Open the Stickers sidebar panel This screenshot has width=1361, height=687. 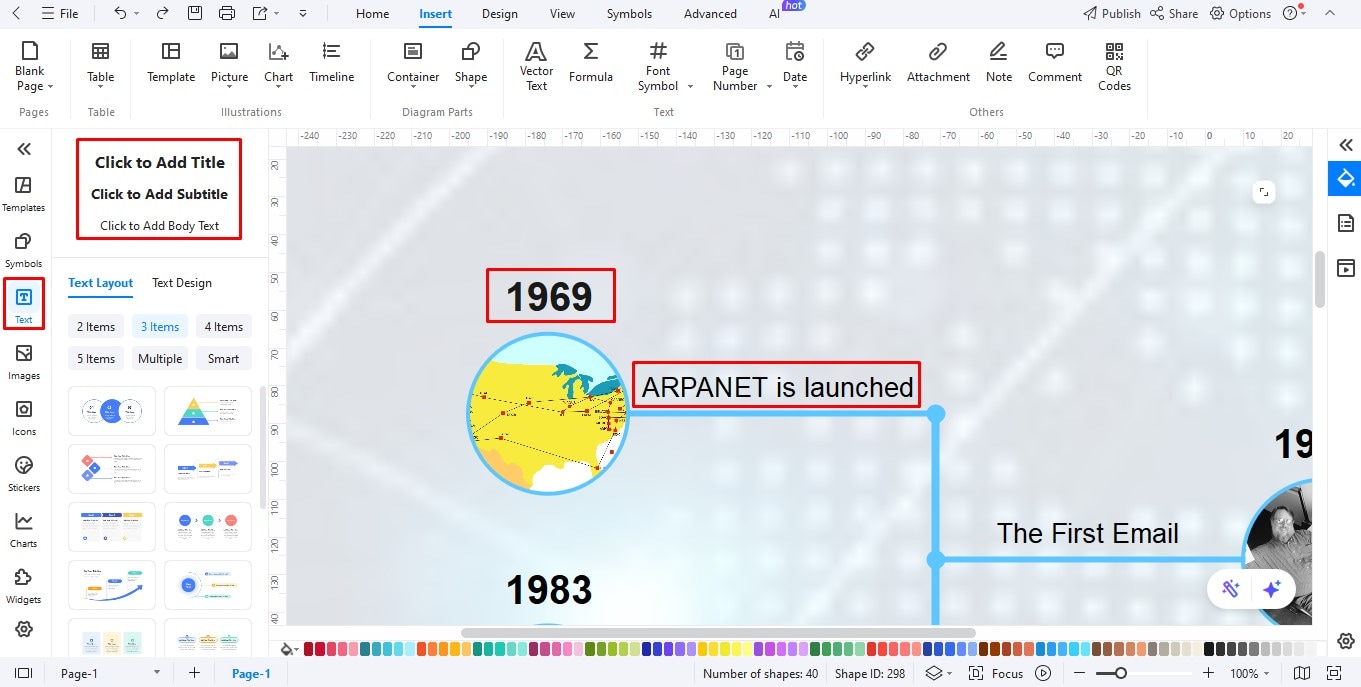[24, 474]
